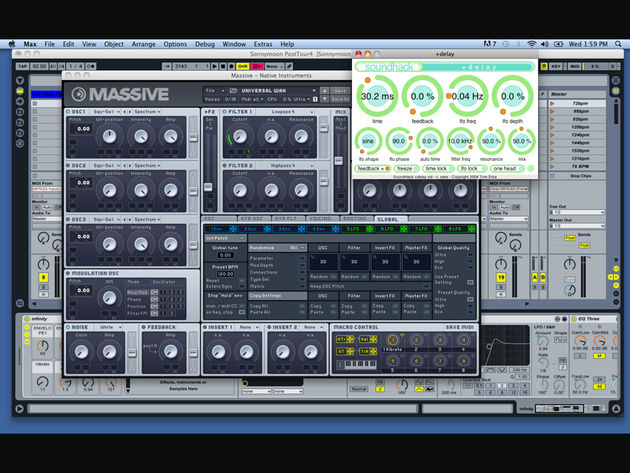
Task: Click the previous preset down arrow in Massive
Action: [x=325, y=98]
